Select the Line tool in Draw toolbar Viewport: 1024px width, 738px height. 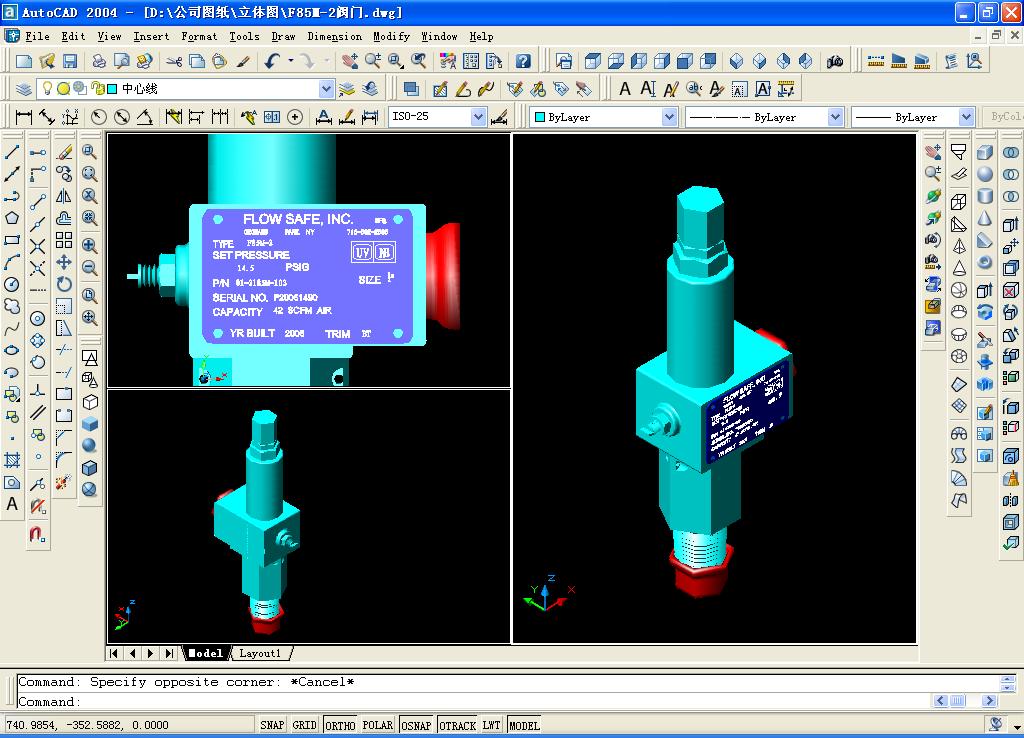click(12, 152)
